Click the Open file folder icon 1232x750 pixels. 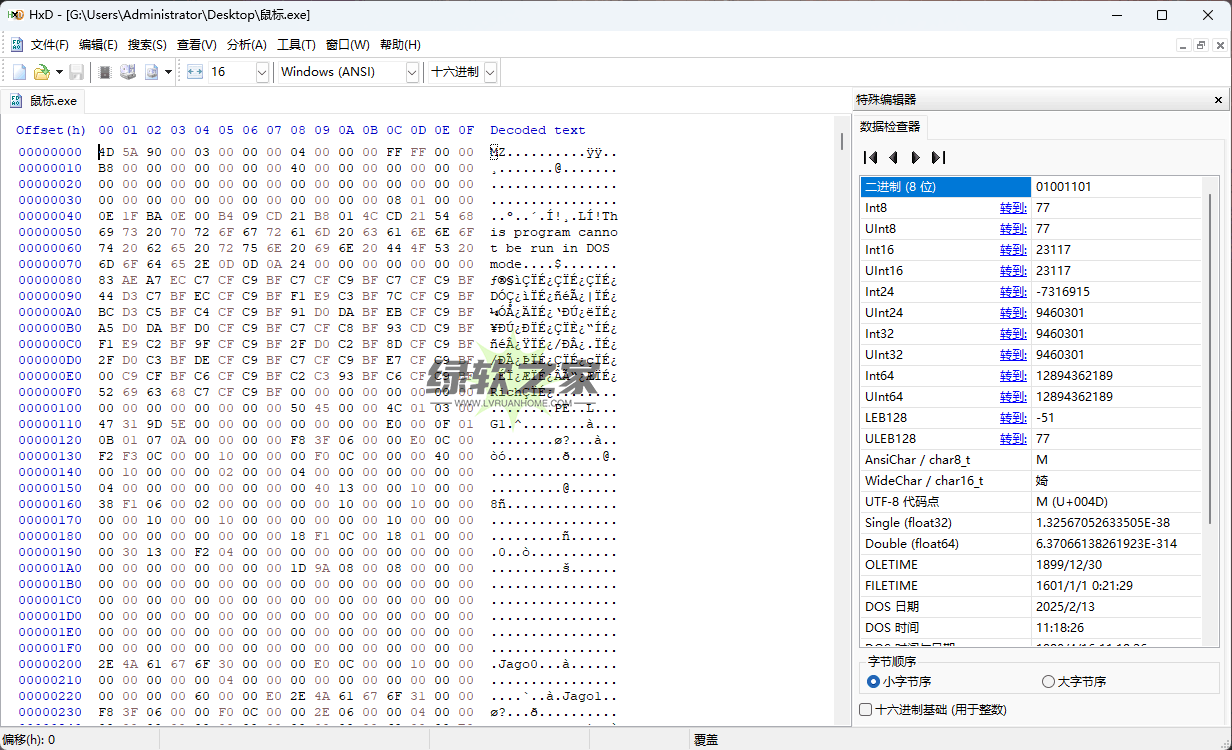click(41, 72)
